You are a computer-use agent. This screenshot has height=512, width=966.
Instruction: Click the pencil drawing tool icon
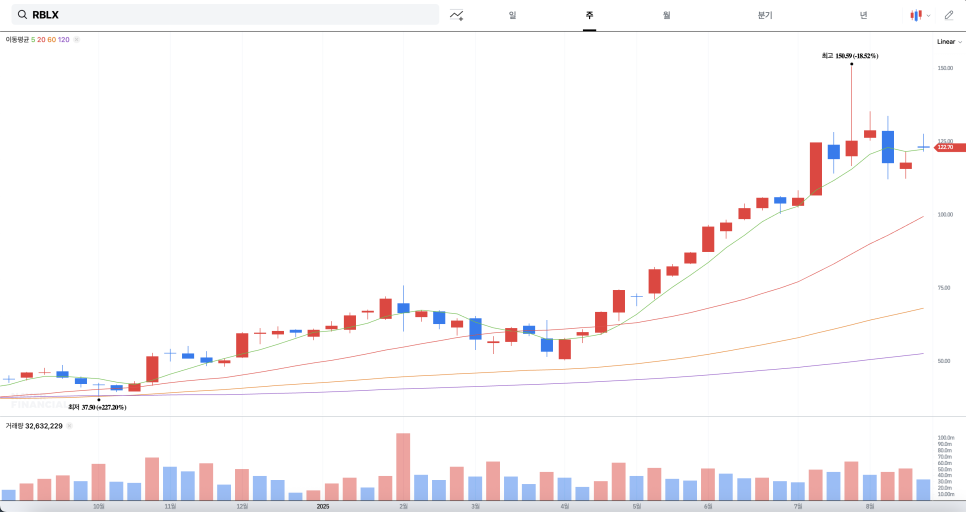tap(949, 15)
